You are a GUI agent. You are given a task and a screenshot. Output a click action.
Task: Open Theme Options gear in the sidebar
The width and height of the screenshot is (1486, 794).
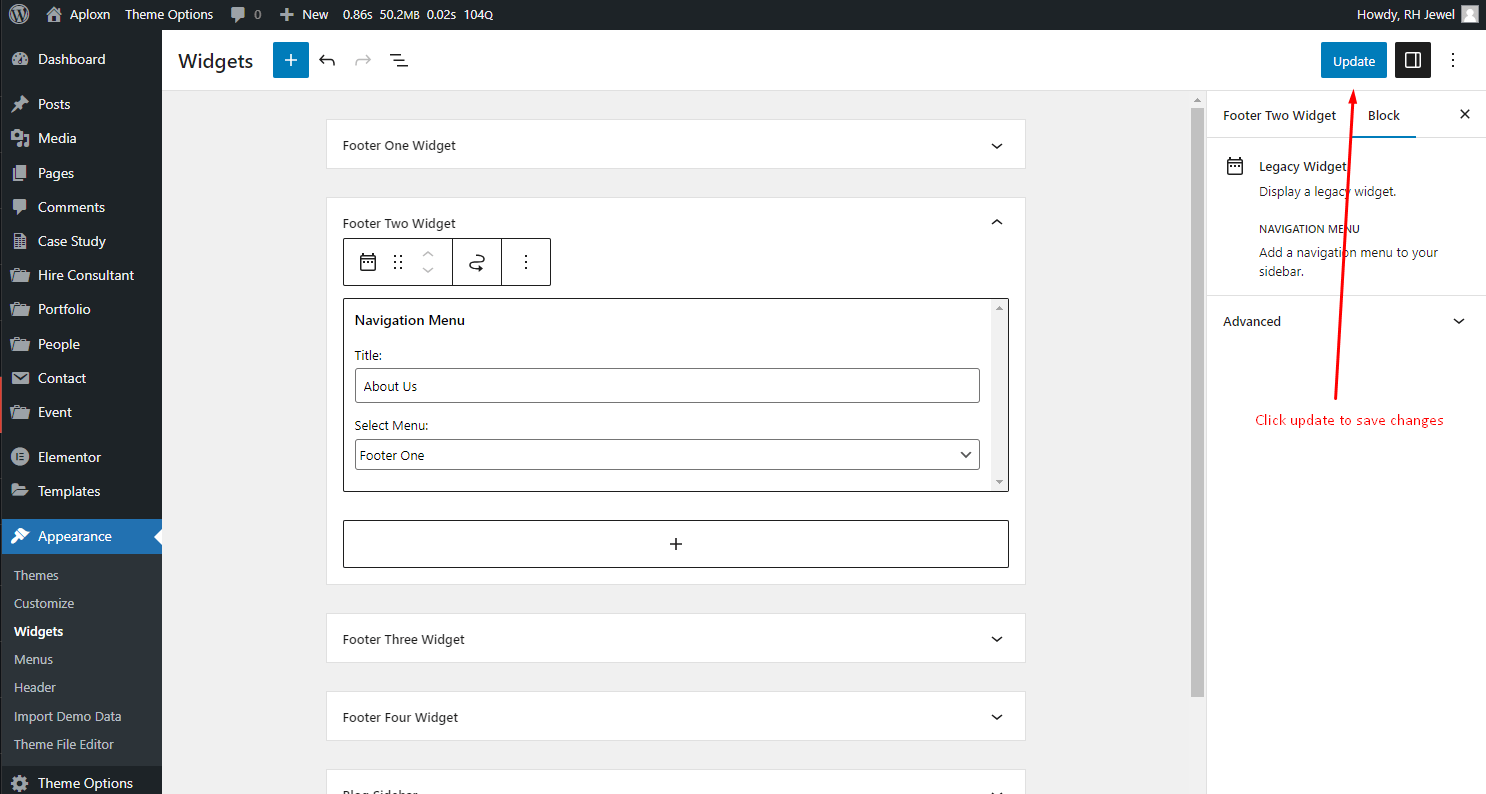click(x=81, y=783)
